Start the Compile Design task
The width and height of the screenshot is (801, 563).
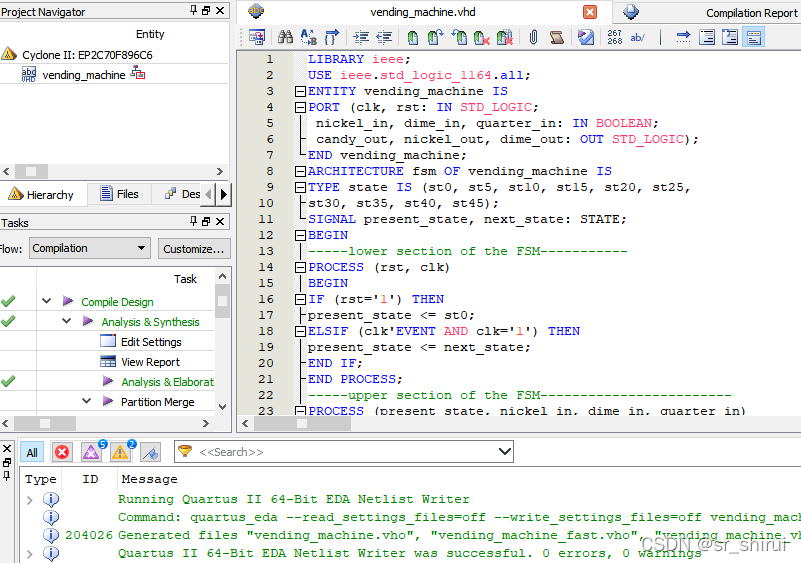point(67,301)
